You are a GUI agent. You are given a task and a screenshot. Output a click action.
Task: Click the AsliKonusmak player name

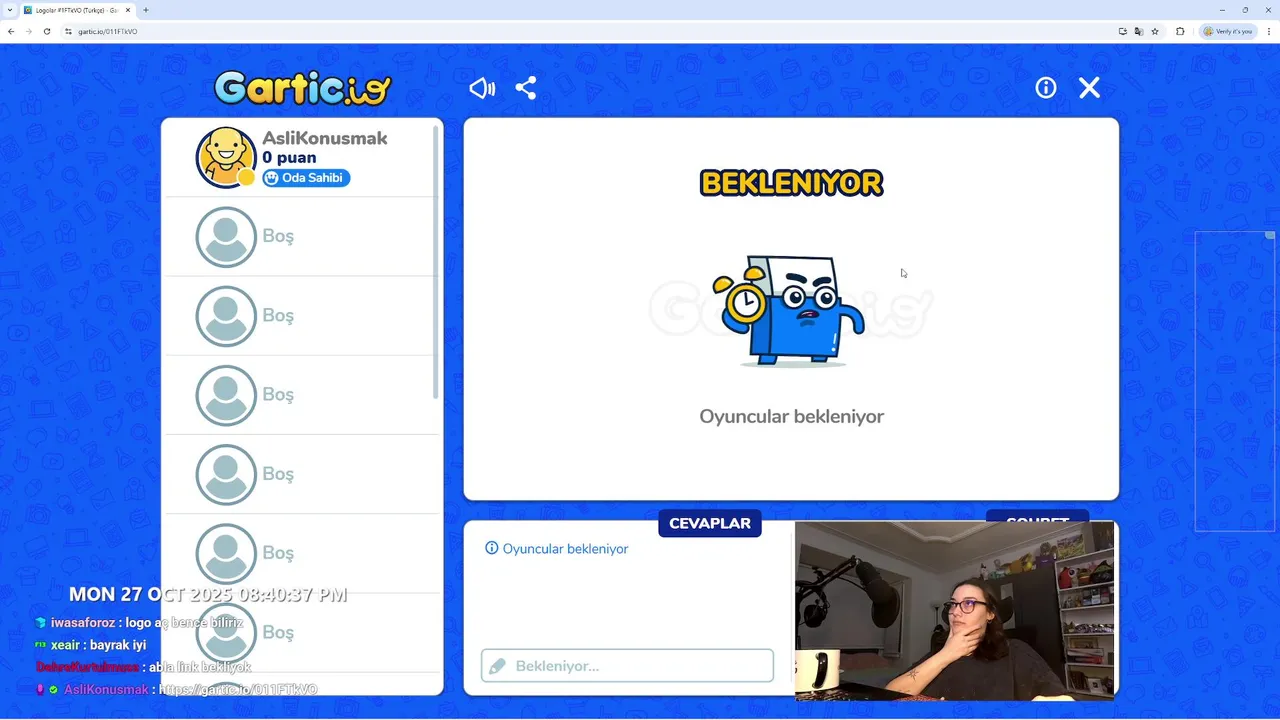tap(325, 138)
